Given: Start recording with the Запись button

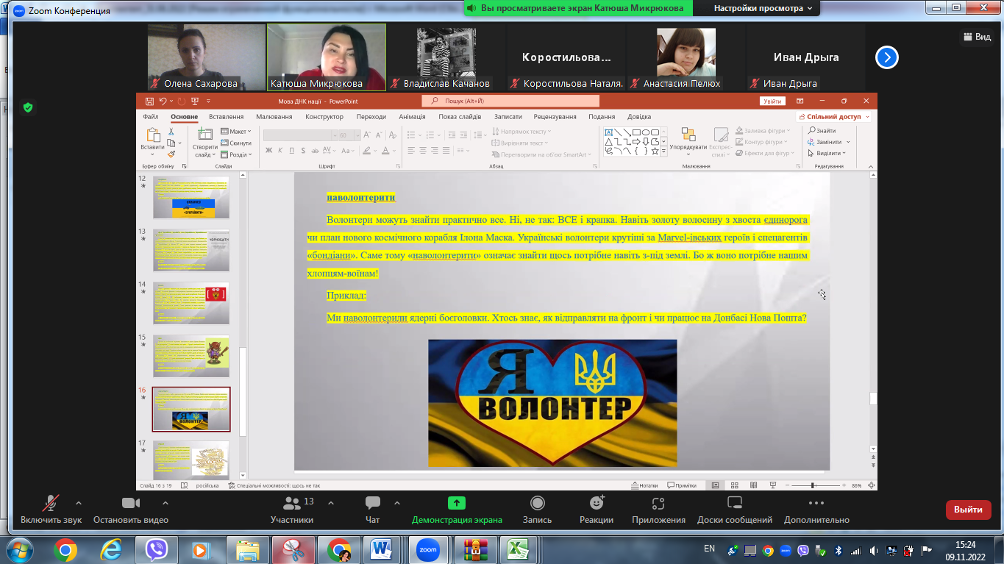Looking at the screenshot, I should [537, 503].
